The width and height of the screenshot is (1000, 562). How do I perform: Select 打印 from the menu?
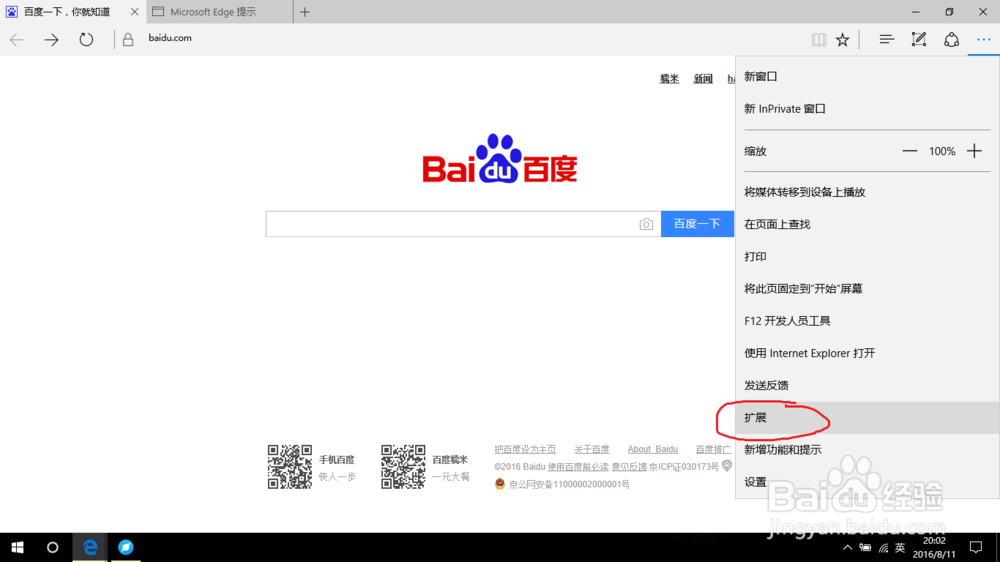pyautogui.click(x=867, y=256)
